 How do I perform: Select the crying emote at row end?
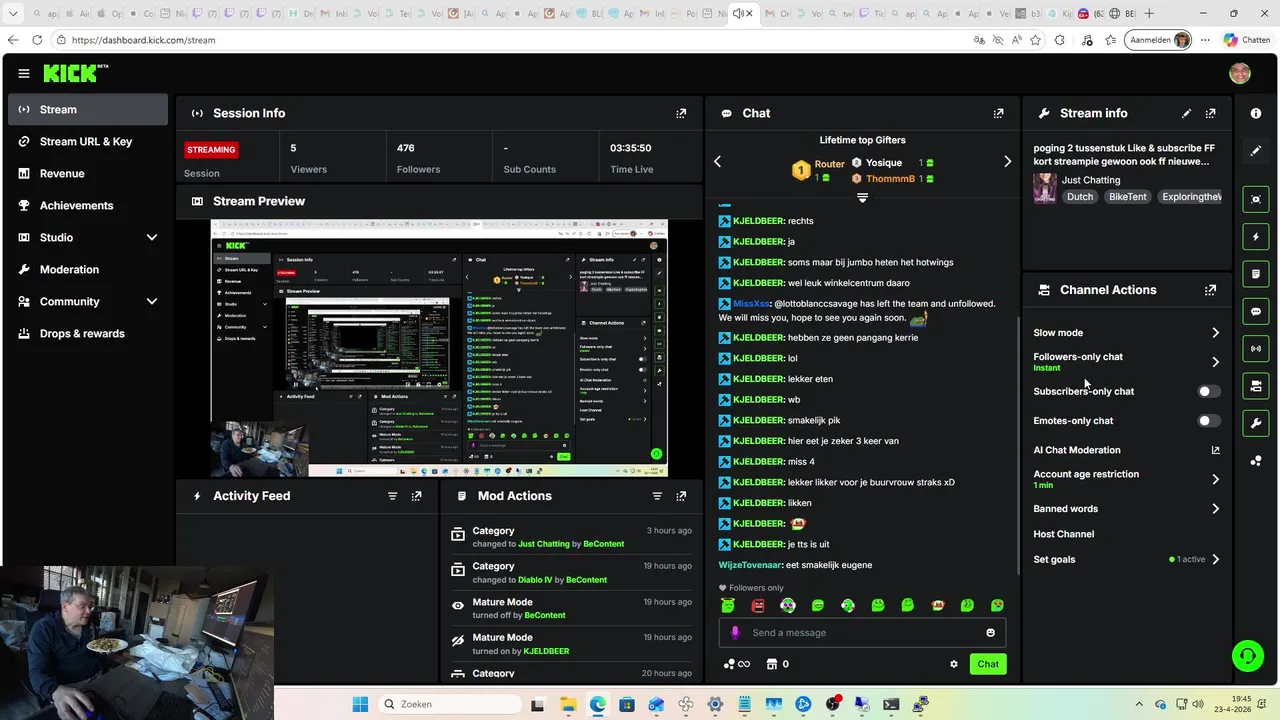pos(997,605)
